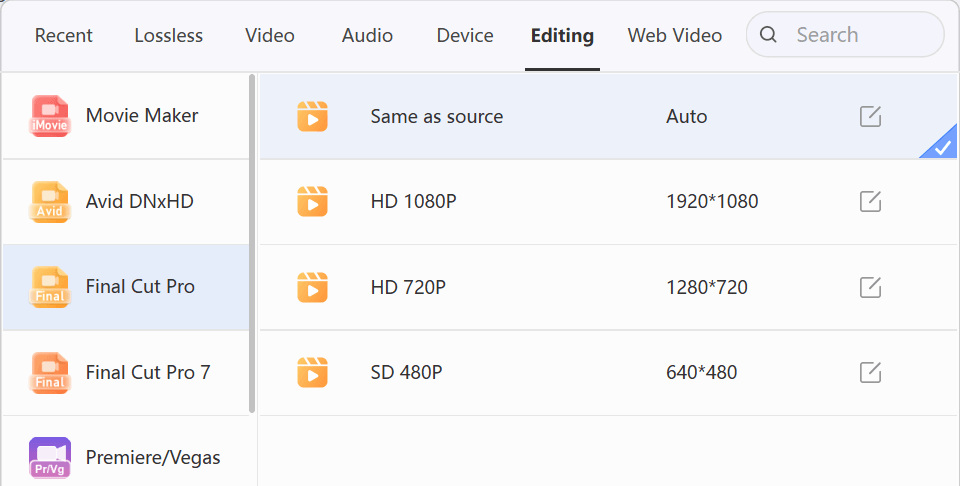Choose the Final Cut Pro 7 label
Viewport: 960px width, 486px height.
148,372
